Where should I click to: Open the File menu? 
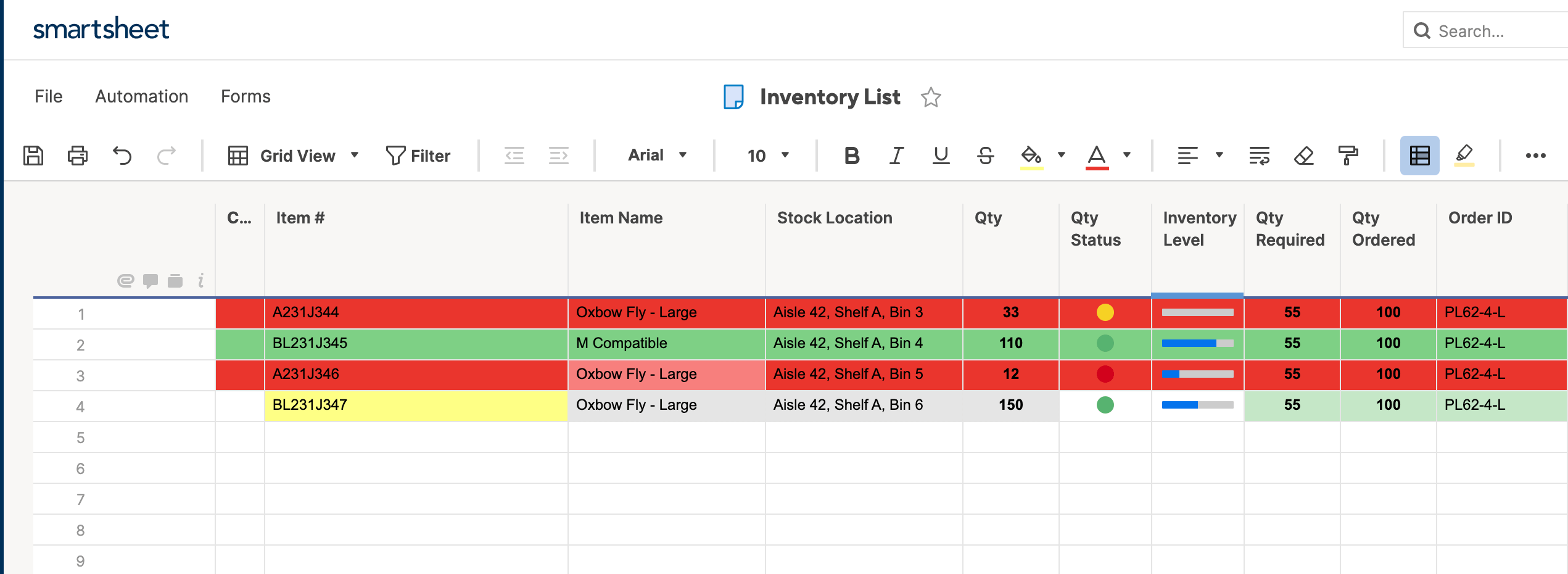48,96
